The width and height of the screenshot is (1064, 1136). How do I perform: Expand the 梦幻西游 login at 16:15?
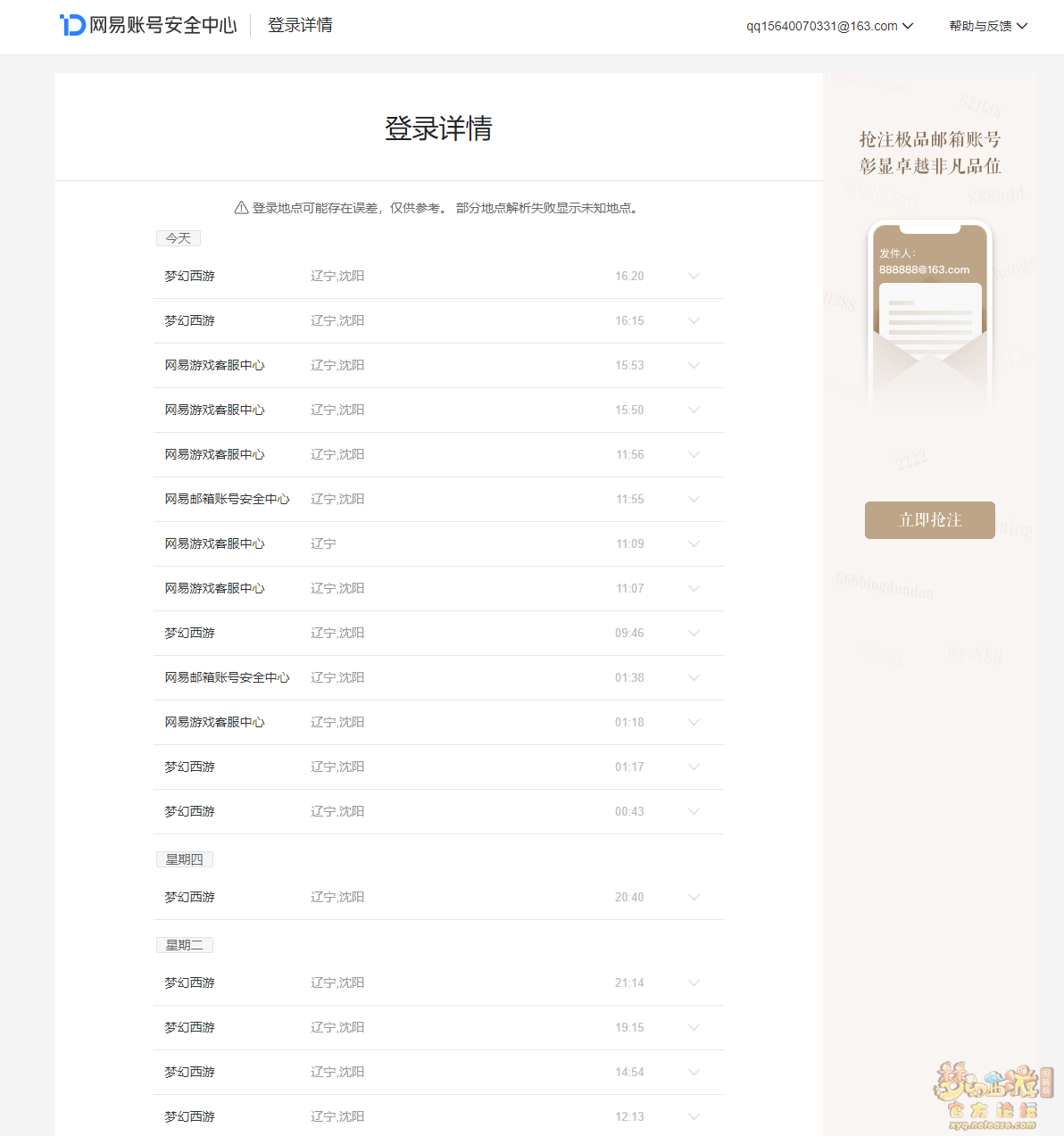[x=694, y=321]
